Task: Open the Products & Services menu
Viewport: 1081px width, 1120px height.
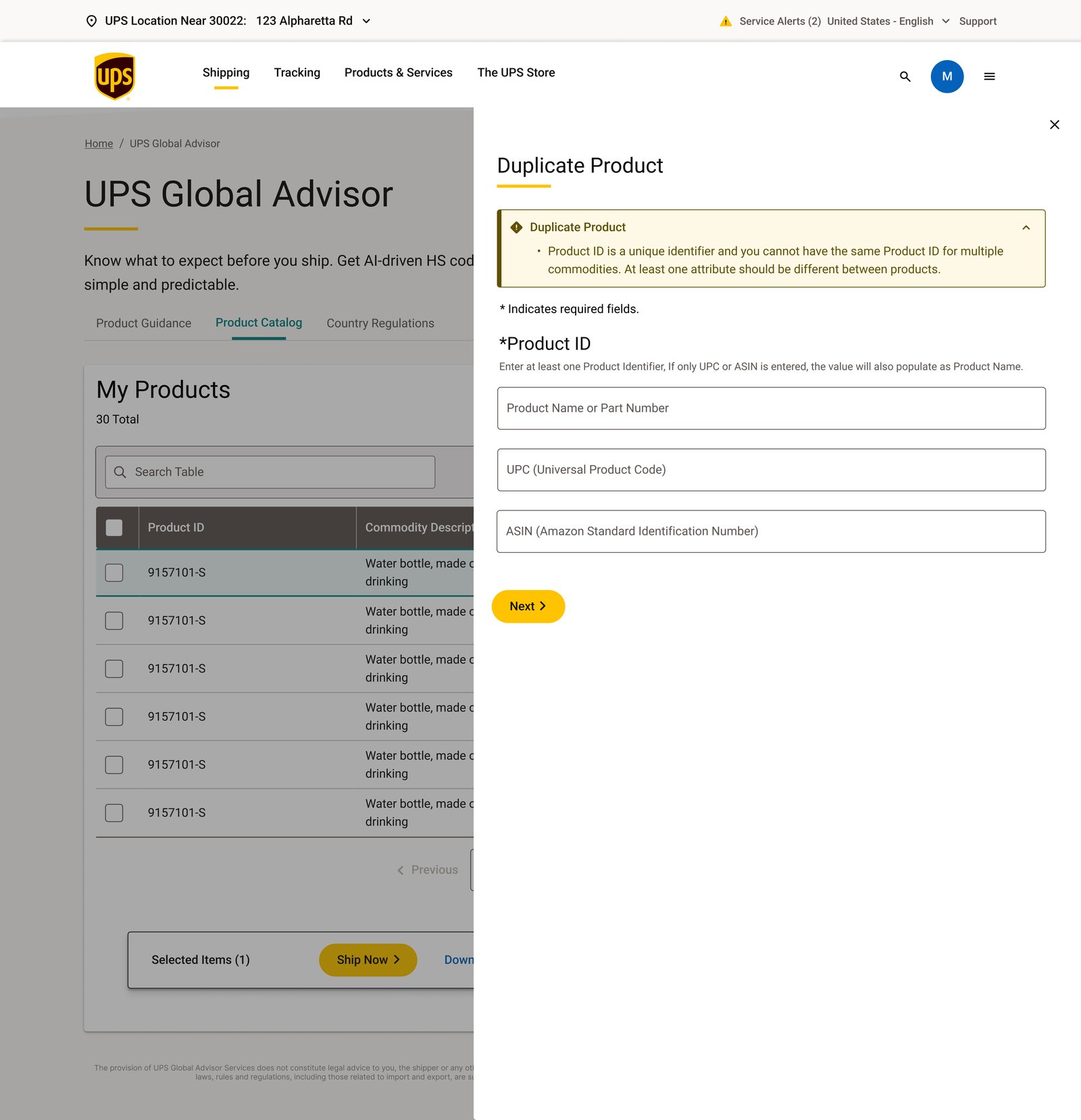Action: (x=398, y=72)
